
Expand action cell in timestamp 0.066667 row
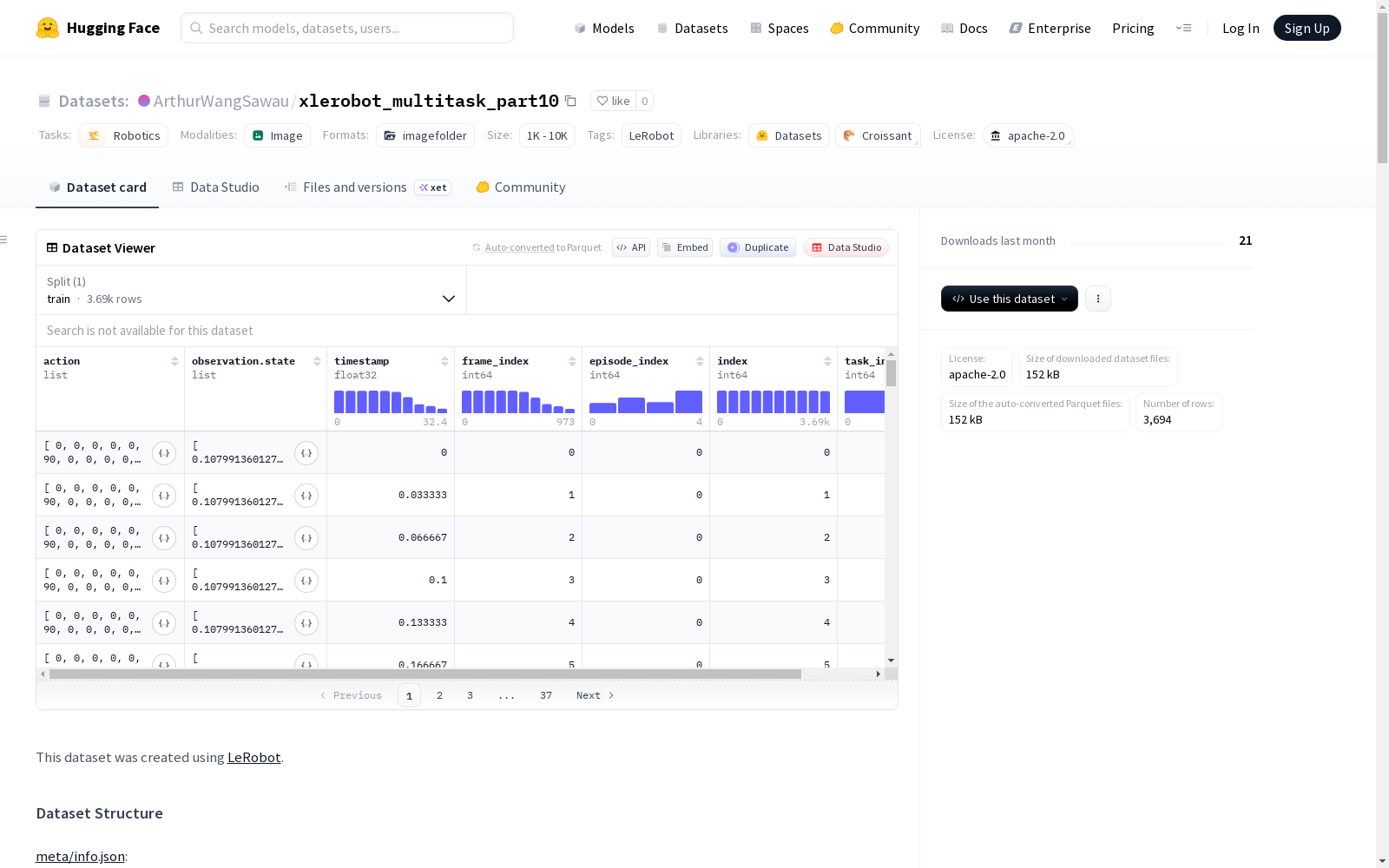pyautogui.click(x=164, y=538)
